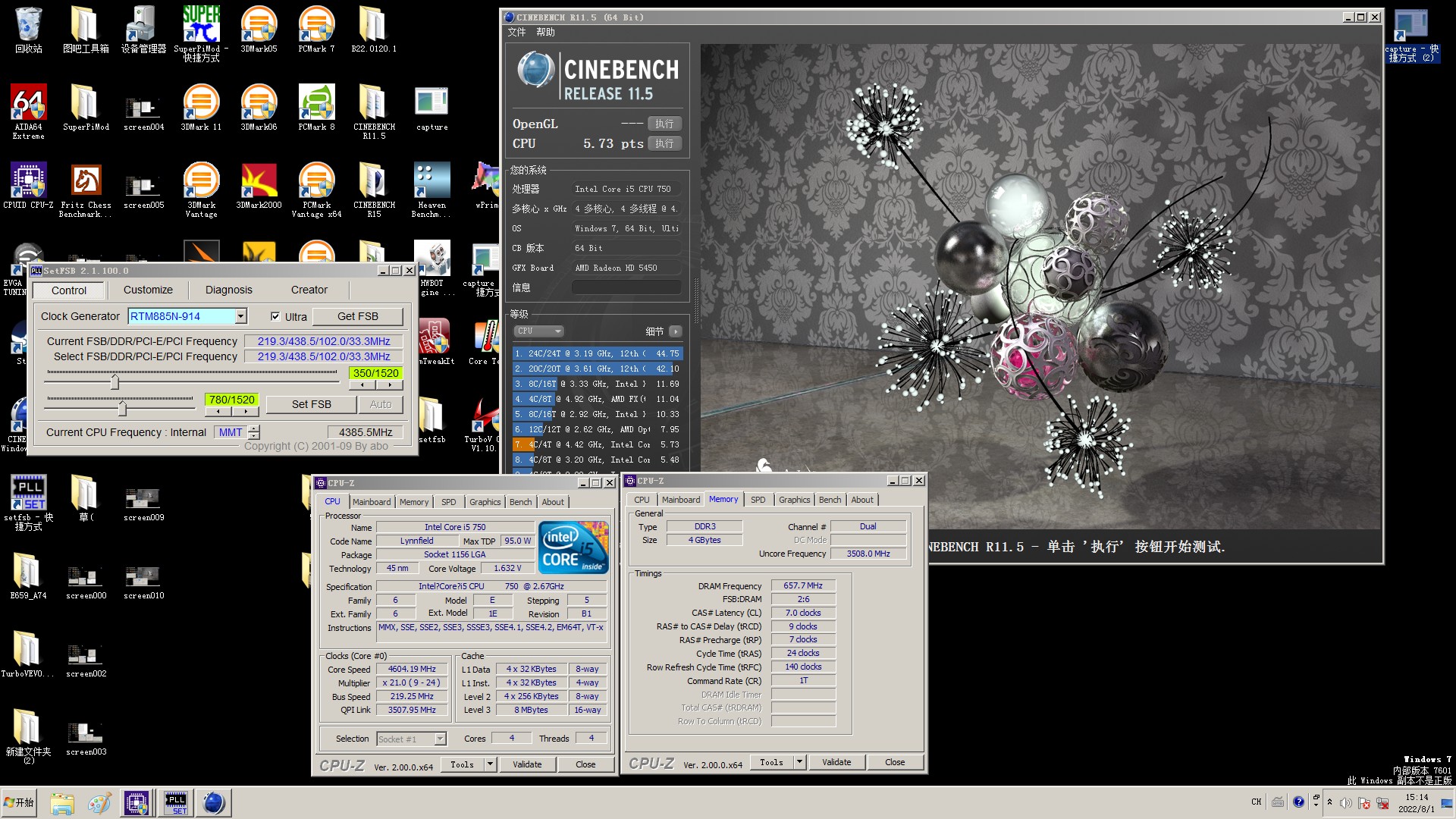The height and width of the screenshot is (819, 1456).
Task: Open the setfsb shortcut PLL SET icon
Action: tap(28, 503)
